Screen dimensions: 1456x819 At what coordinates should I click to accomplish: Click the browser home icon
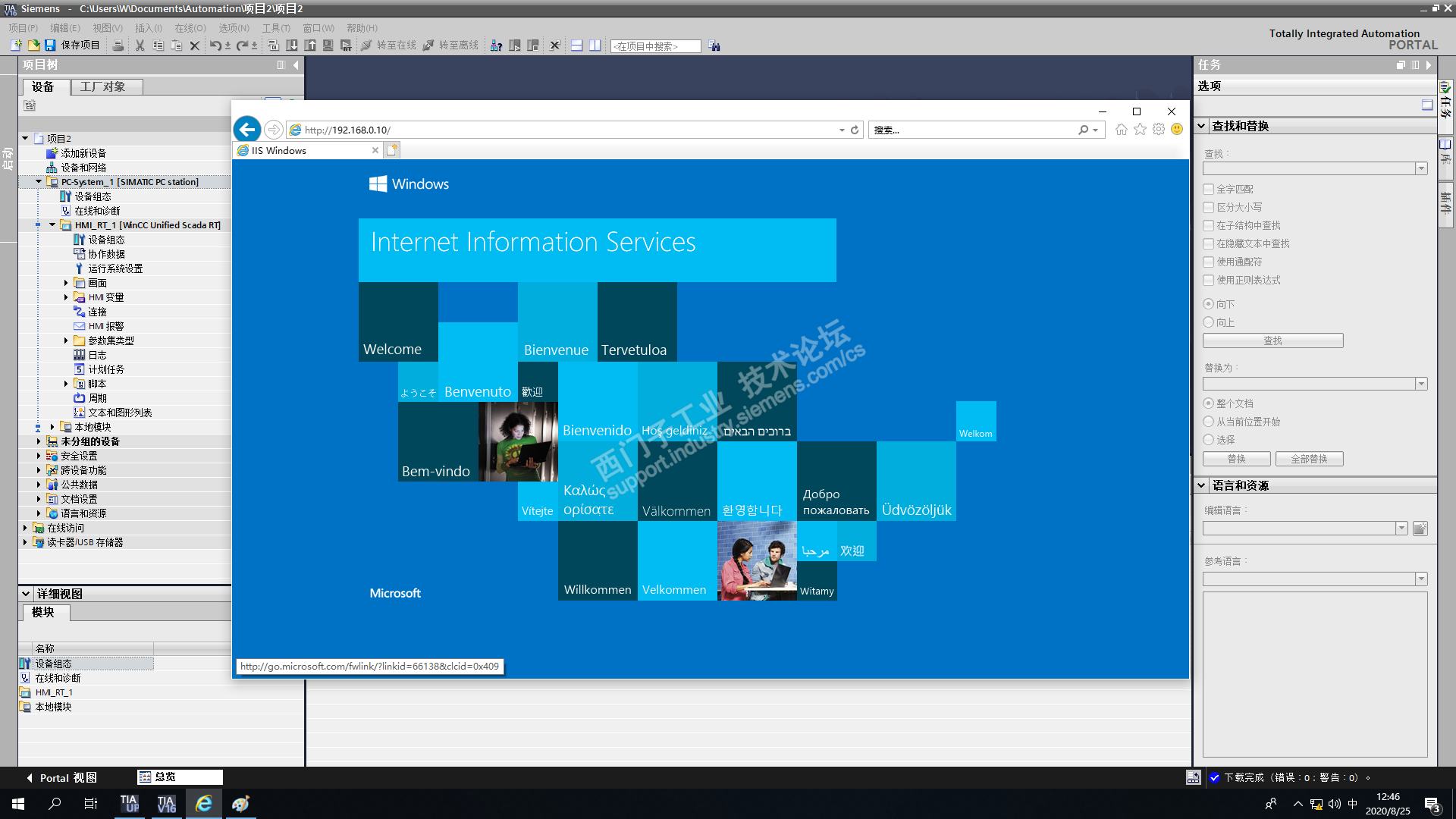[x=1121, y=130]
